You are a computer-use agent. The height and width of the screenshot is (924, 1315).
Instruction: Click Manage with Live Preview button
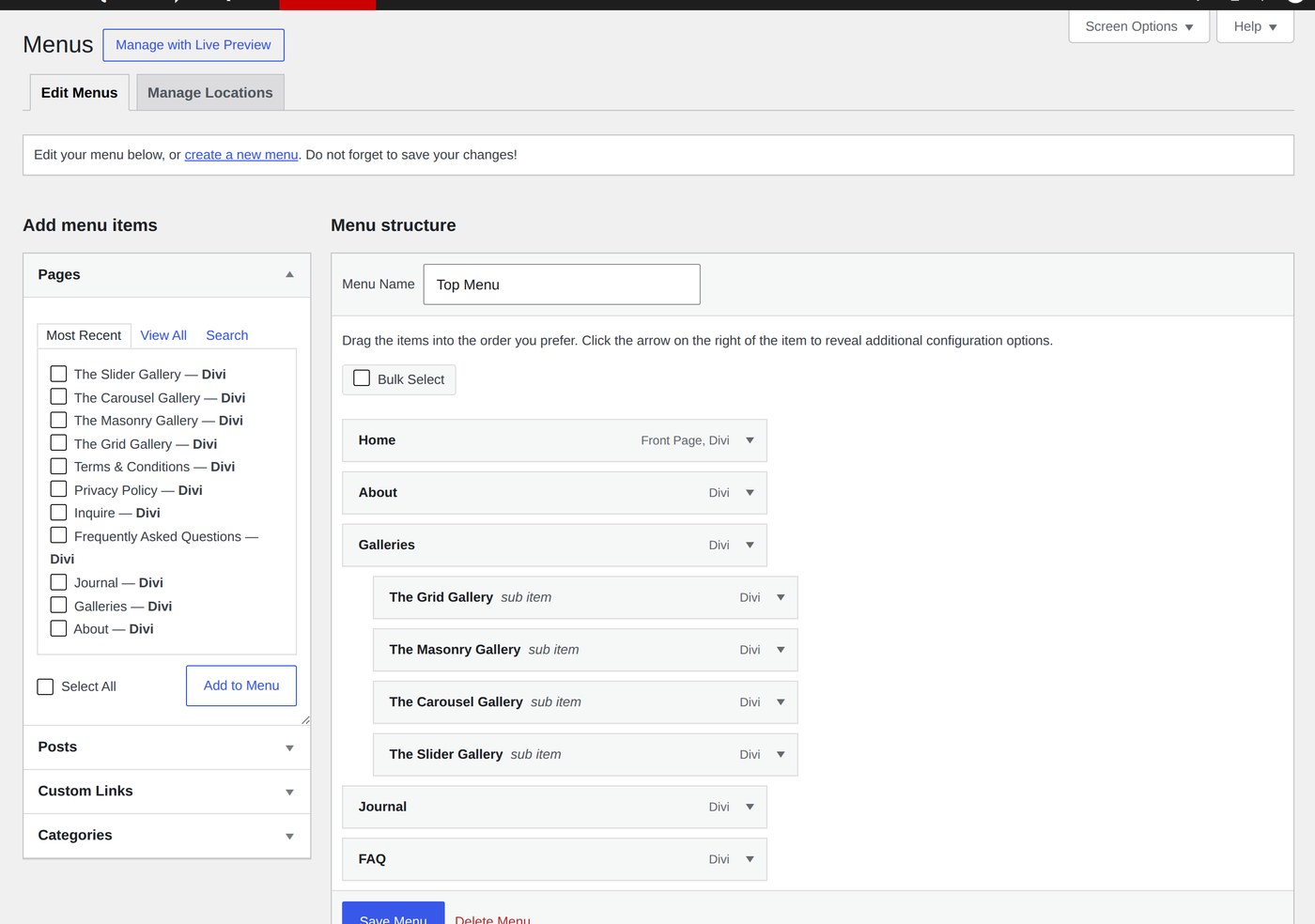193,45
